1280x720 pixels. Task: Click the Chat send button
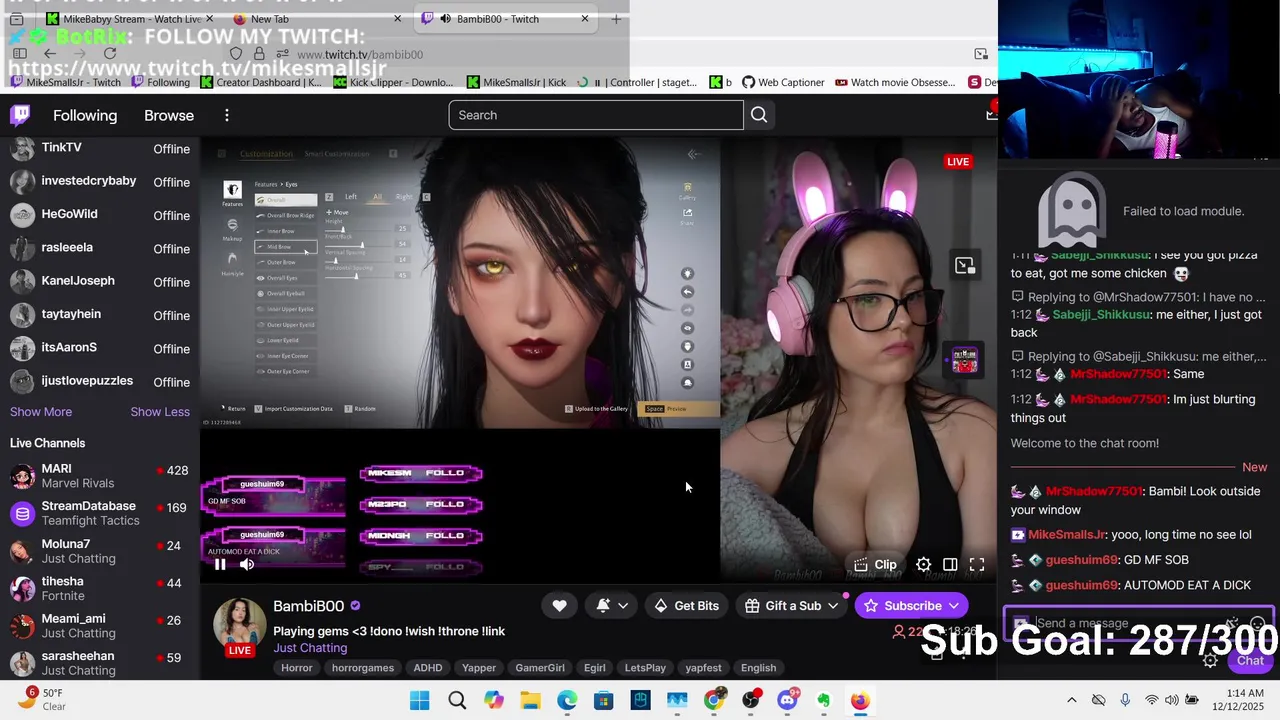[1251, 660]
